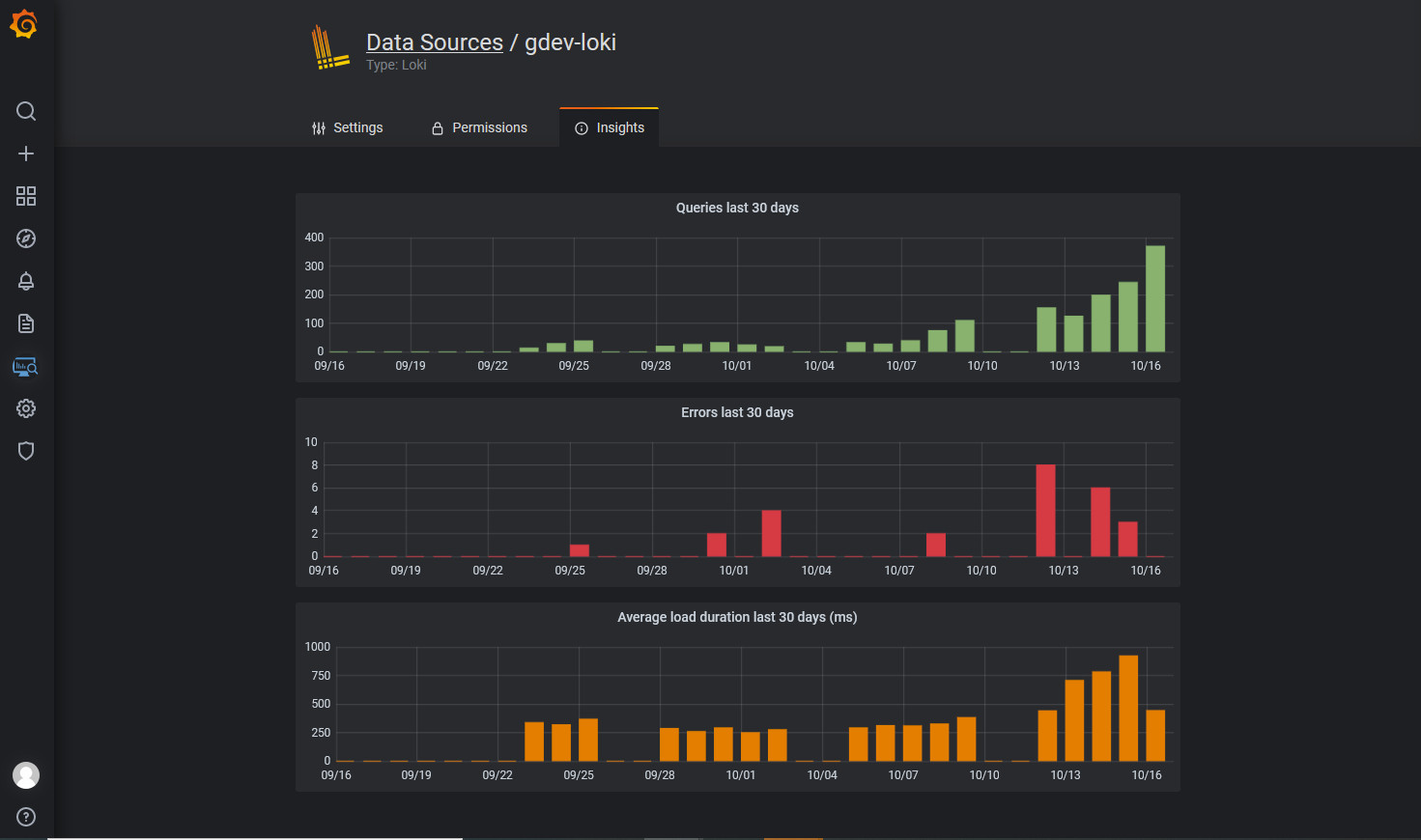Viewport: 1421px width, 840px height.
Task: Switch to the Permissions tab
Action: click(479, 127)
